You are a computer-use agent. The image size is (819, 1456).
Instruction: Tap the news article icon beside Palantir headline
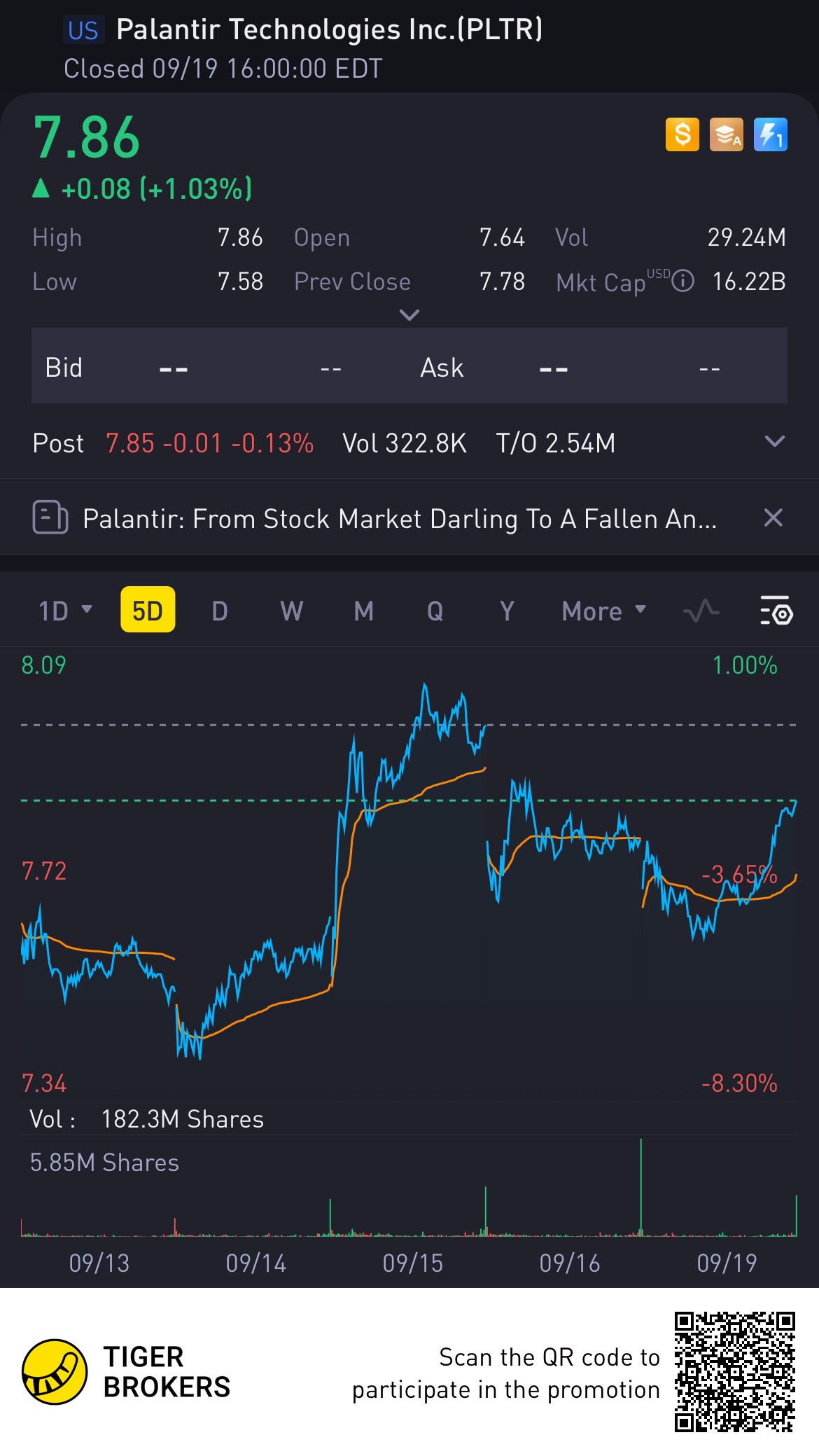coord(50,518)
